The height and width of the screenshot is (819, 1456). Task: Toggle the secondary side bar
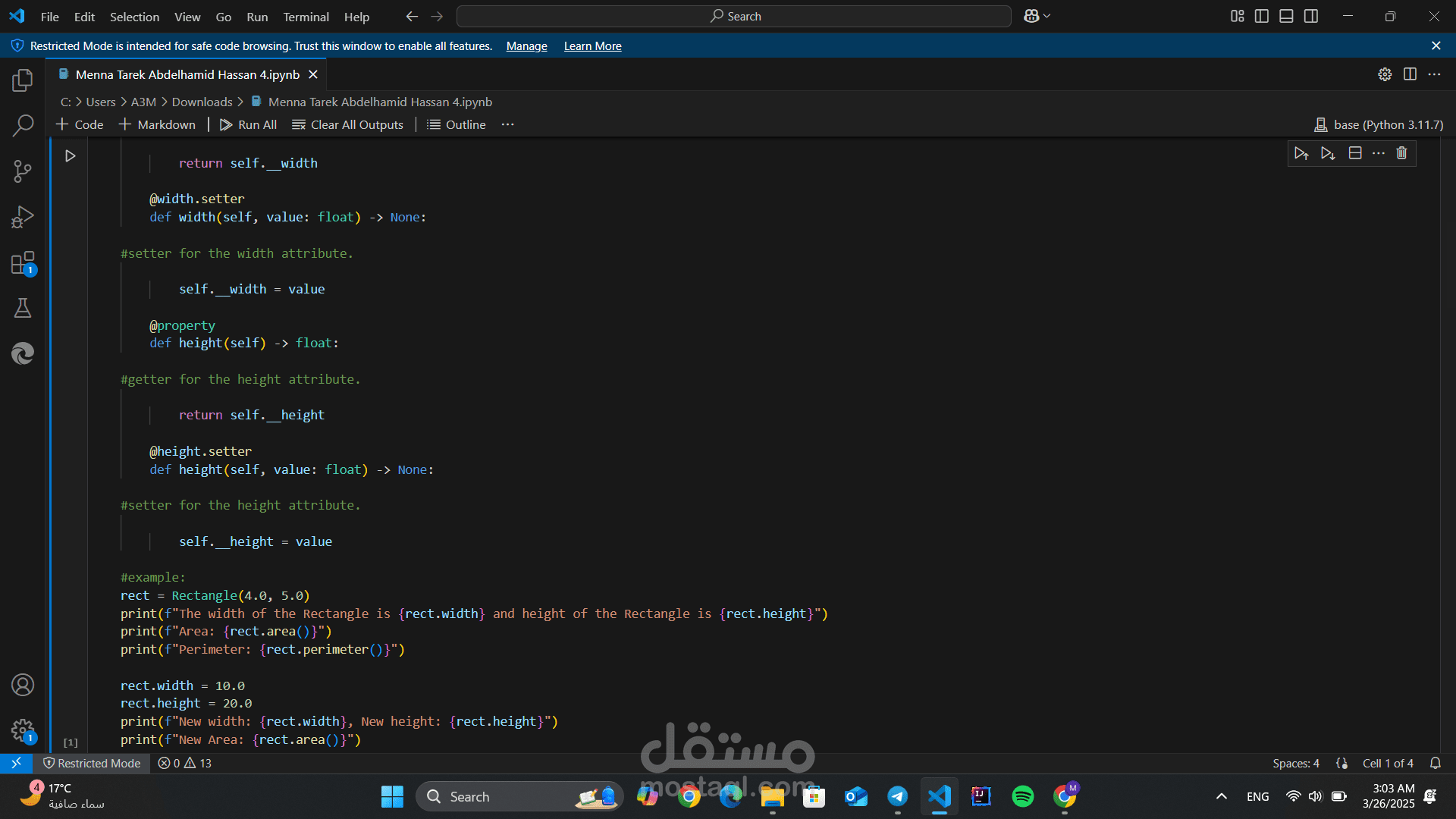pyautogui.click(x=1311, y=16)
